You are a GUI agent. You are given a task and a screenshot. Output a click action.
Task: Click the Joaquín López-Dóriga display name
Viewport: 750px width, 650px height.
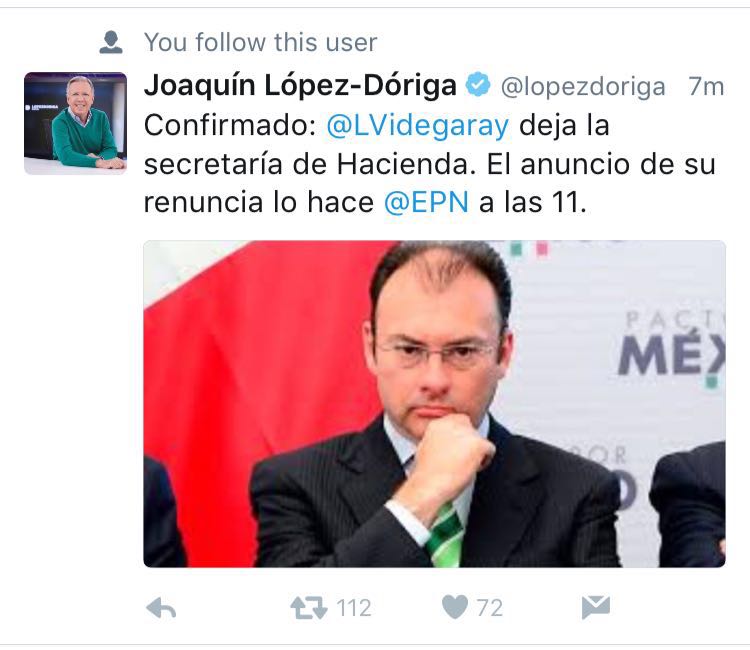tap(300, 86)
